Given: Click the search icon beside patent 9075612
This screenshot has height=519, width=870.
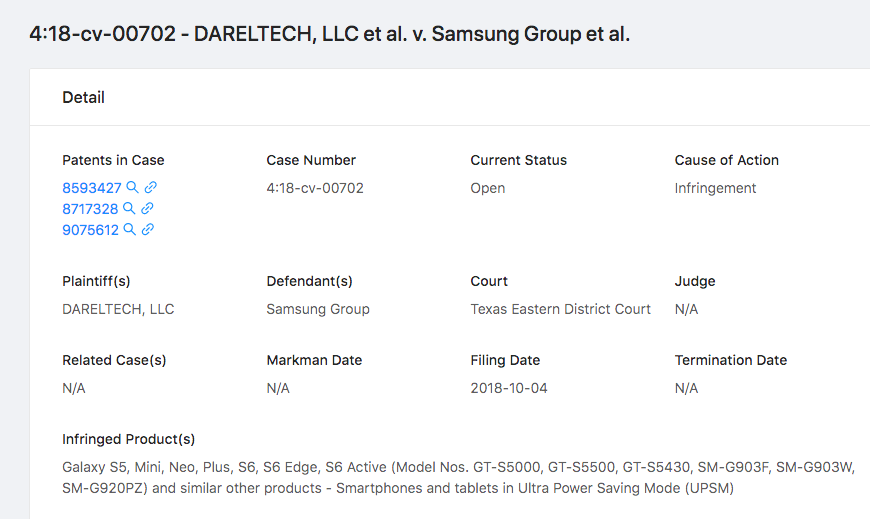Looking at the screenshot, I should [128, 230].
